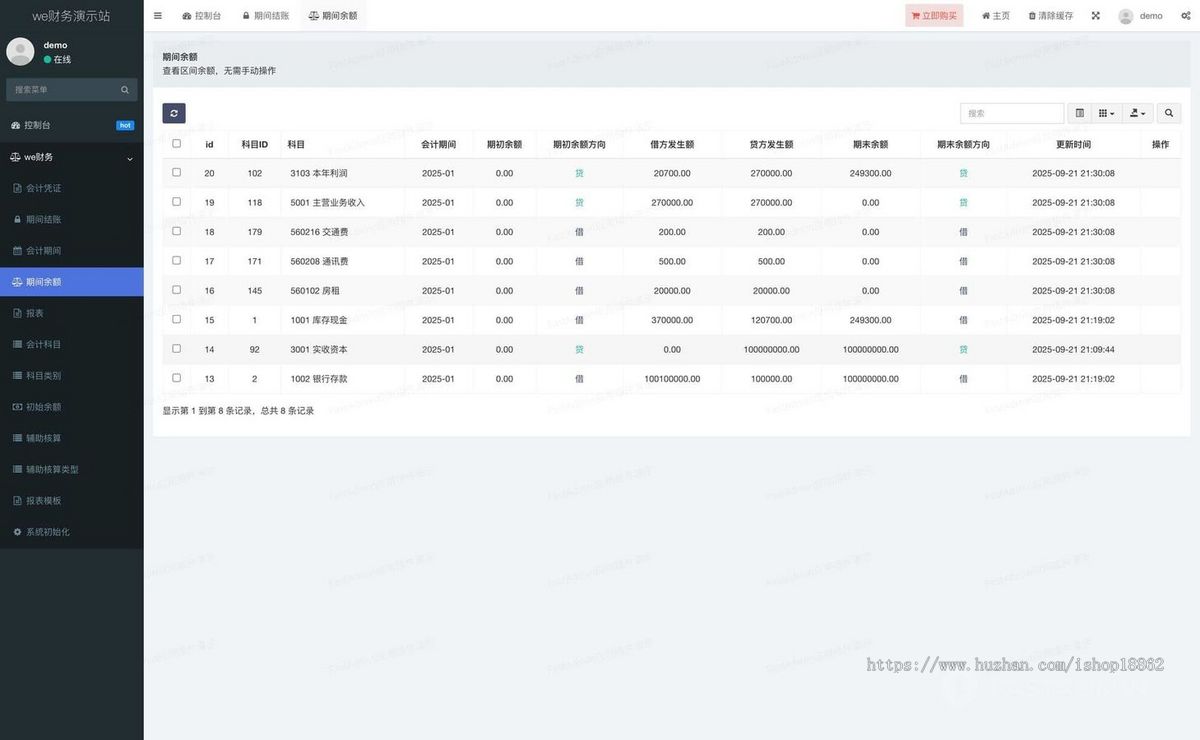Click the sidebar demo profile avatar
The height and width of the screenshot is (740, 1200).
pyautogui.click(x=20, y=52)
